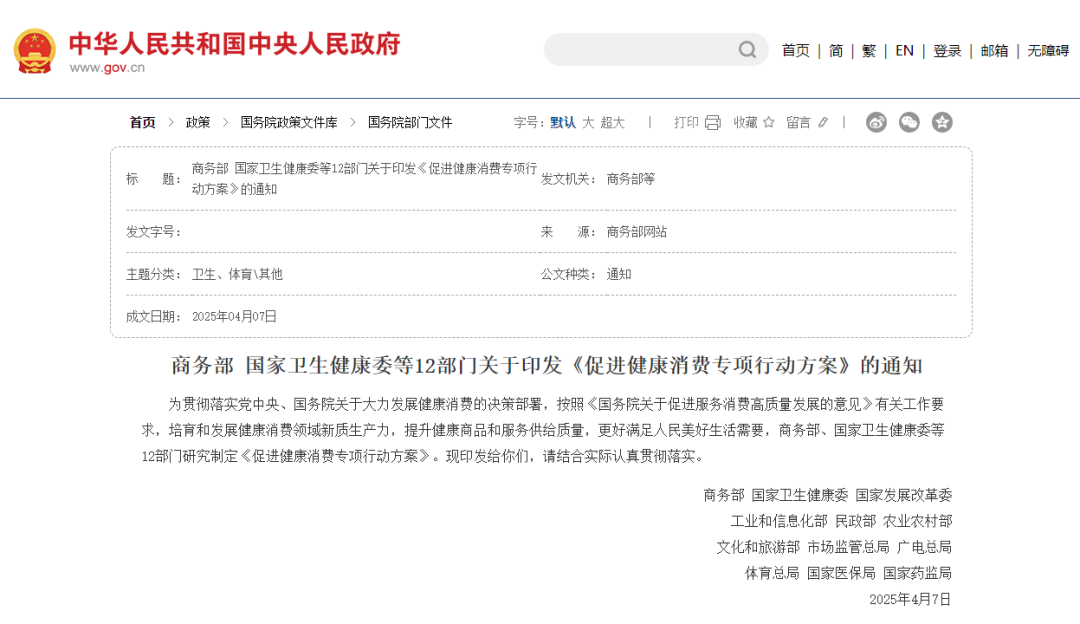Click the 打印 printer icon
This screenshot has width=1080, height=624.
pos(712,122)
